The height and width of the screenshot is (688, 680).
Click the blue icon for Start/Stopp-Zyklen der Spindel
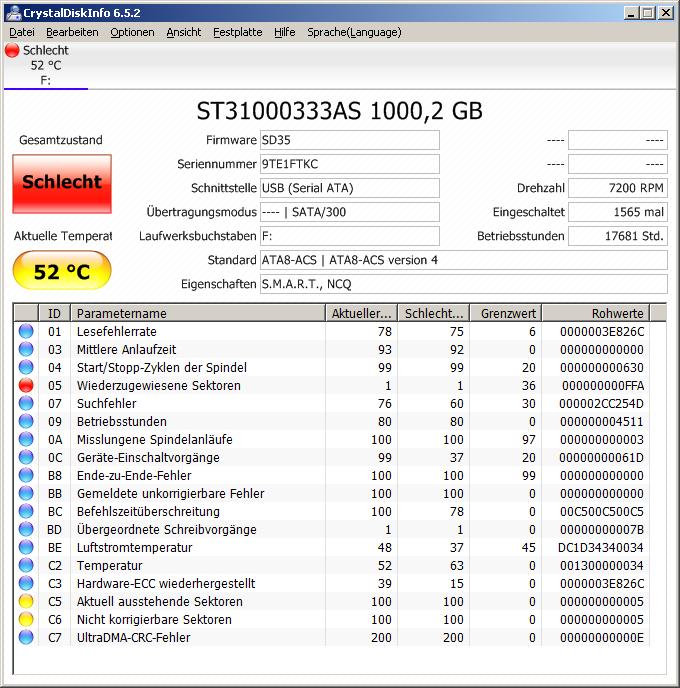[26, 367]
